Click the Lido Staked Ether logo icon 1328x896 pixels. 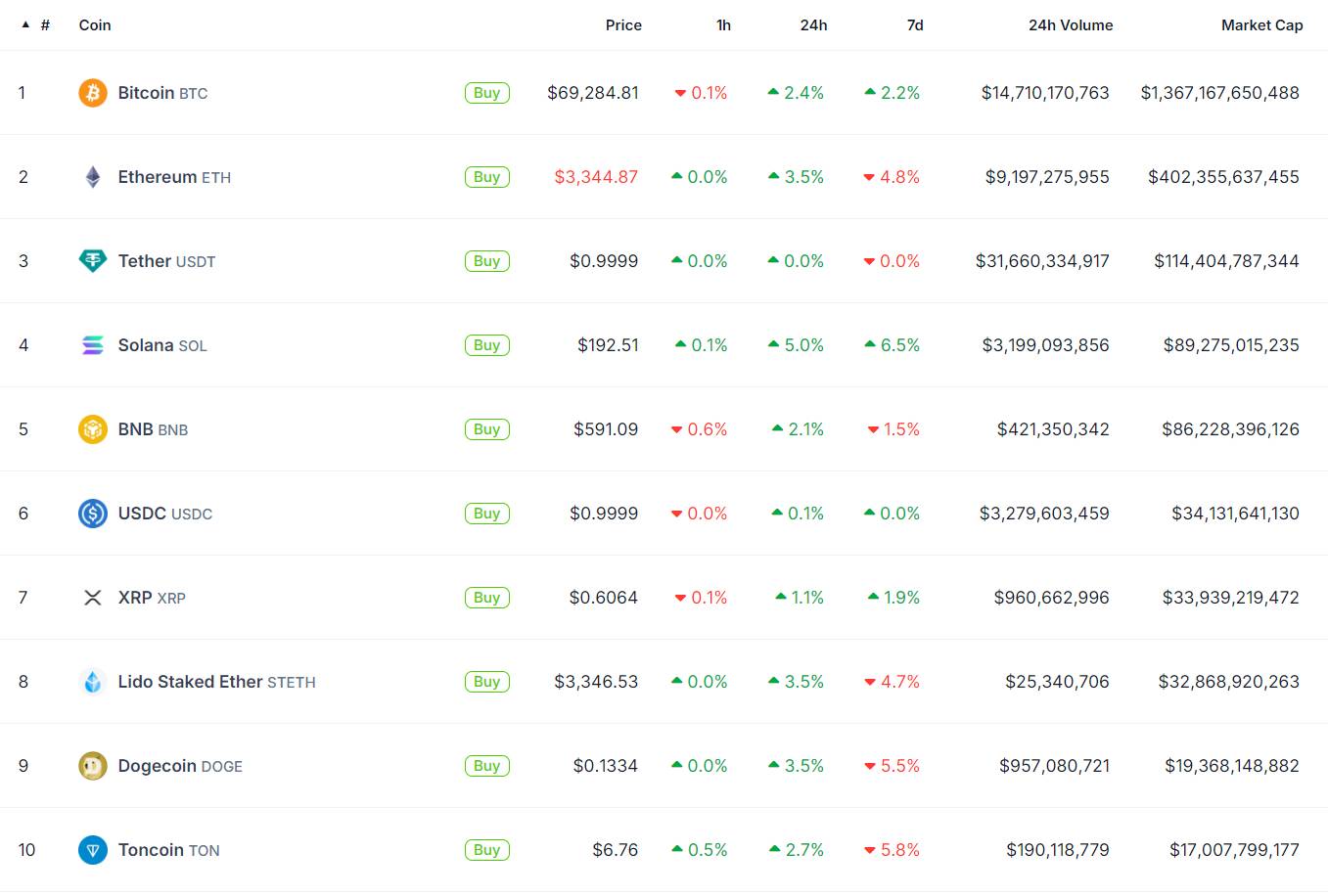[x=93, y=682]
